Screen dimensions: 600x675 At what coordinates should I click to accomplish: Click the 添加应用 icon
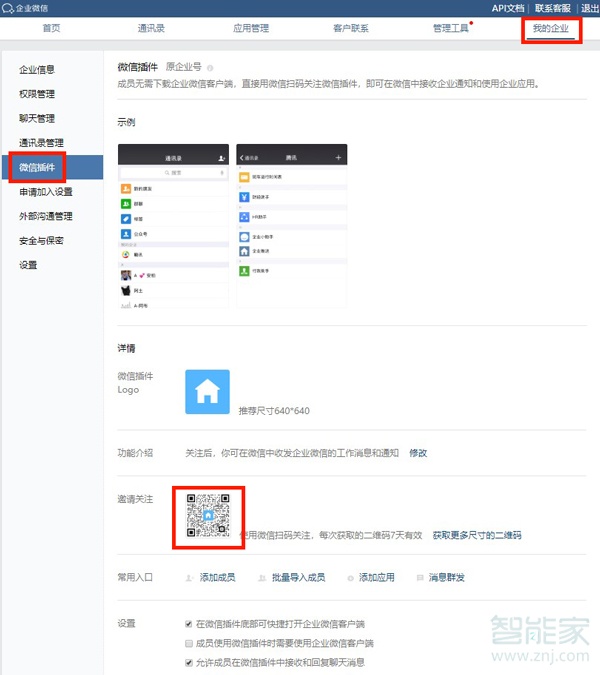349,577
